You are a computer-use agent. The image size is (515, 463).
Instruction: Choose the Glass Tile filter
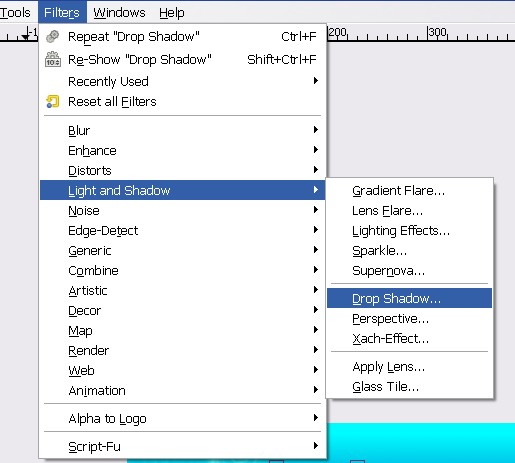click(x=409, y=386)
